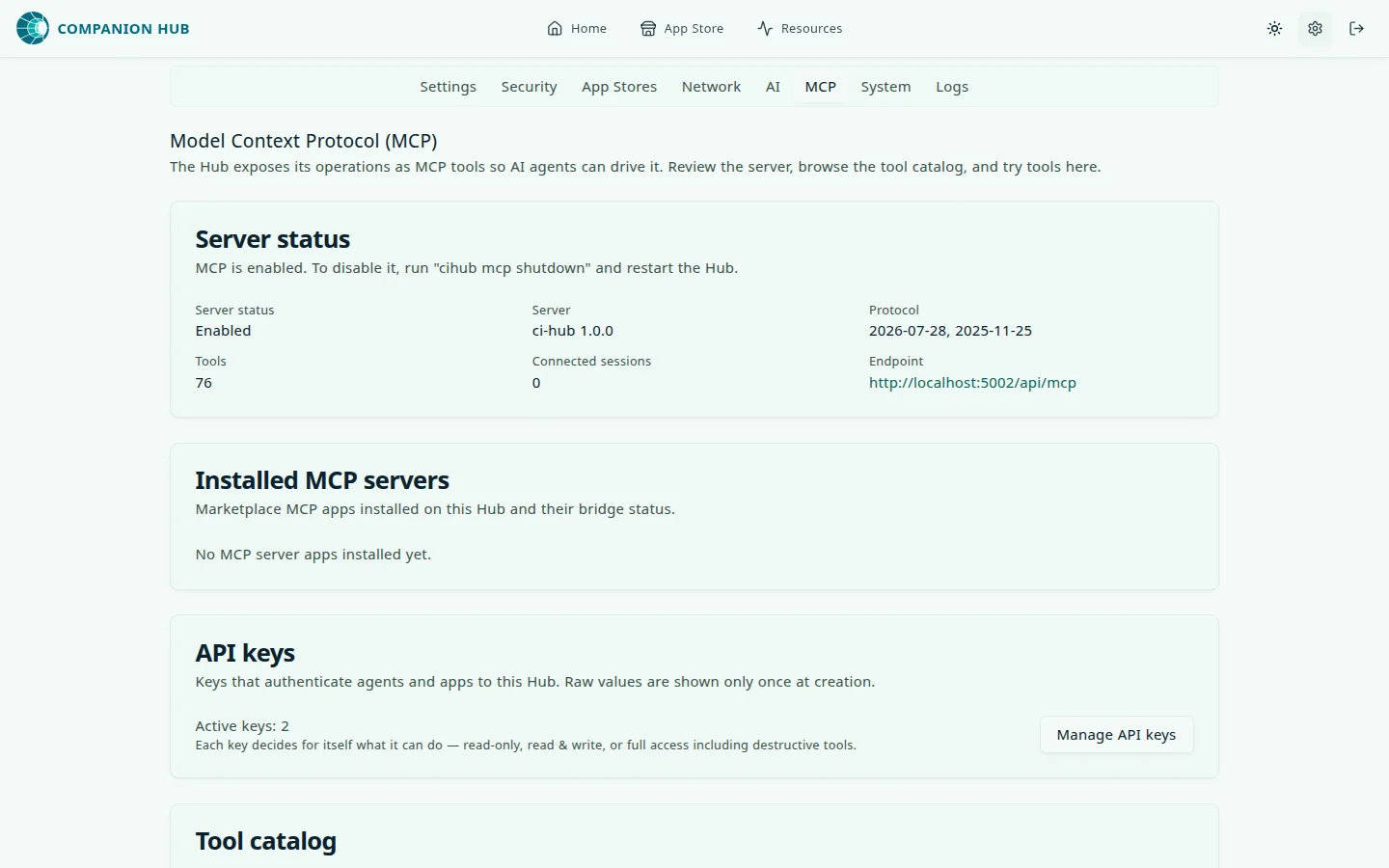The image size is (1389, 868).
Task: Open settings via the gear icon
Action: pyautogui.click(x=1315, y=29)
